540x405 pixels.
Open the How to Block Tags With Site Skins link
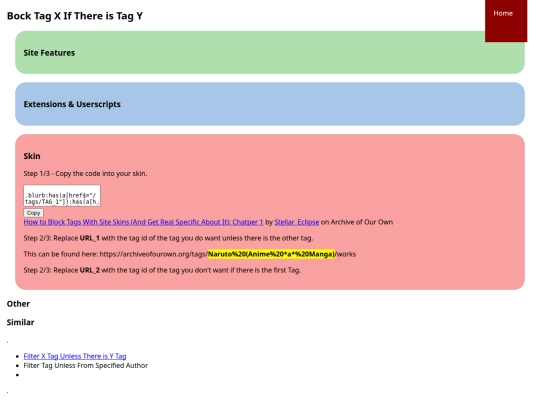click(x=143, y=222)
